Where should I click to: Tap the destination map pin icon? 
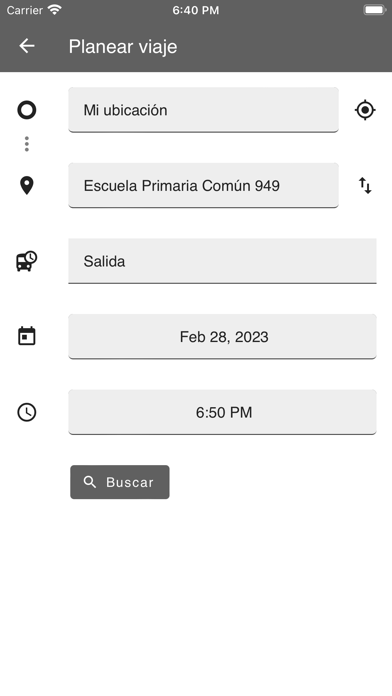(x=27, y=186)
